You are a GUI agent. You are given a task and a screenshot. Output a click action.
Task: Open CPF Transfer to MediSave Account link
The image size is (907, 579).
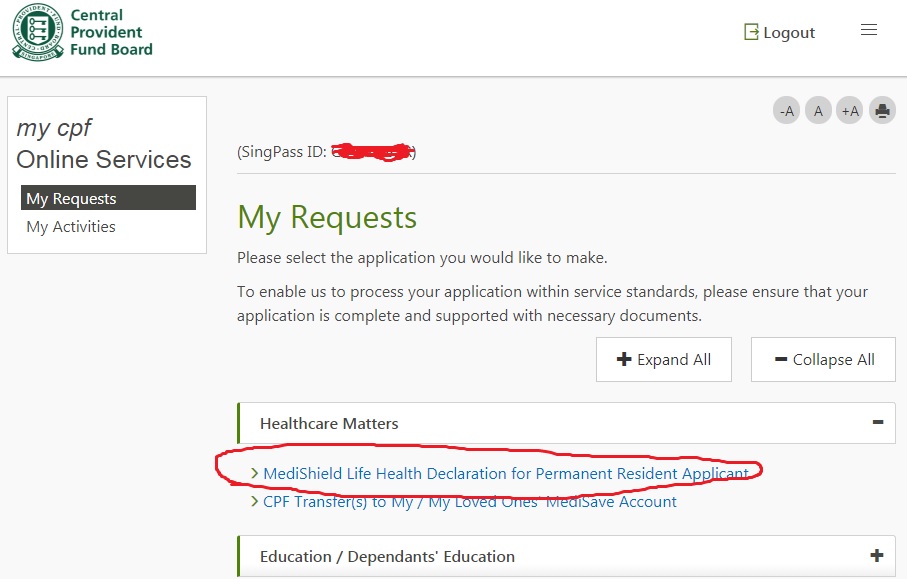(469, 502)
